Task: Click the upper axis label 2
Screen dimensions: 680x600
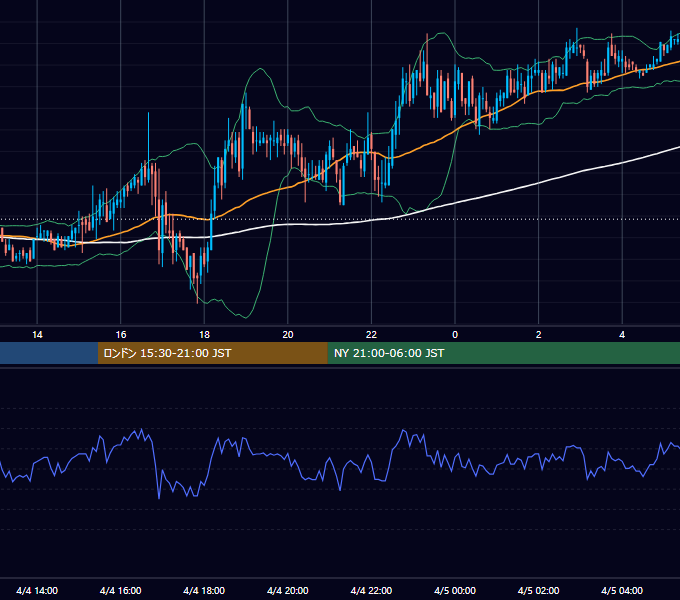Action: click(x=539, y=335)
